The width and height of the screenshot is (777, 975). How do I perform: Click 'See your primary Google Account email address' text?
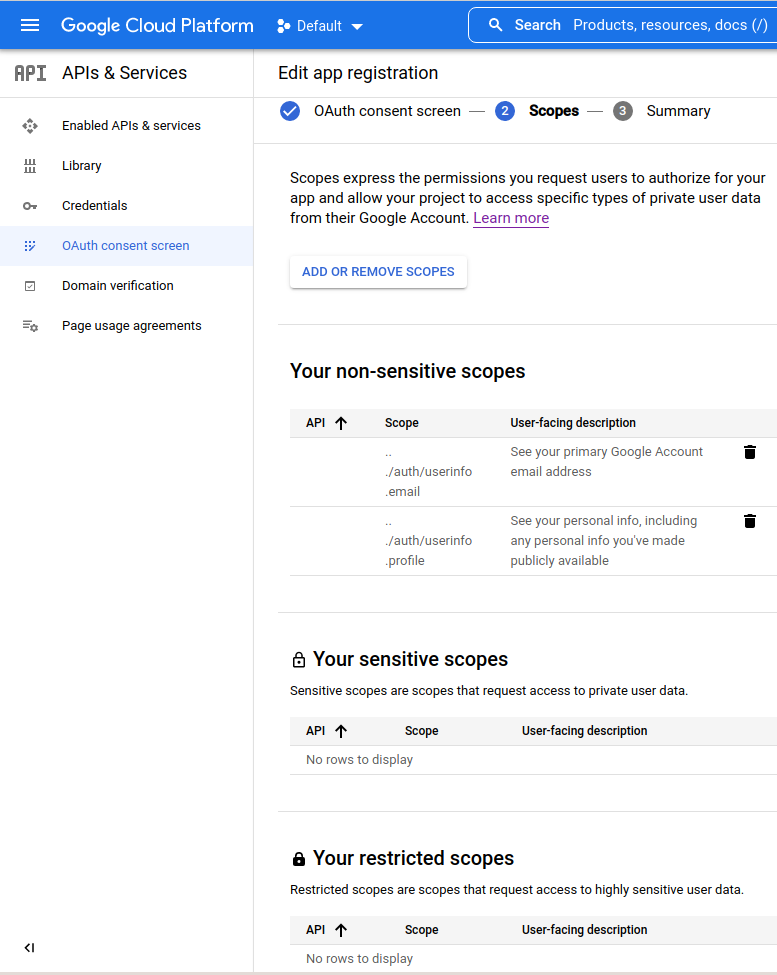(x=607, y=462)
